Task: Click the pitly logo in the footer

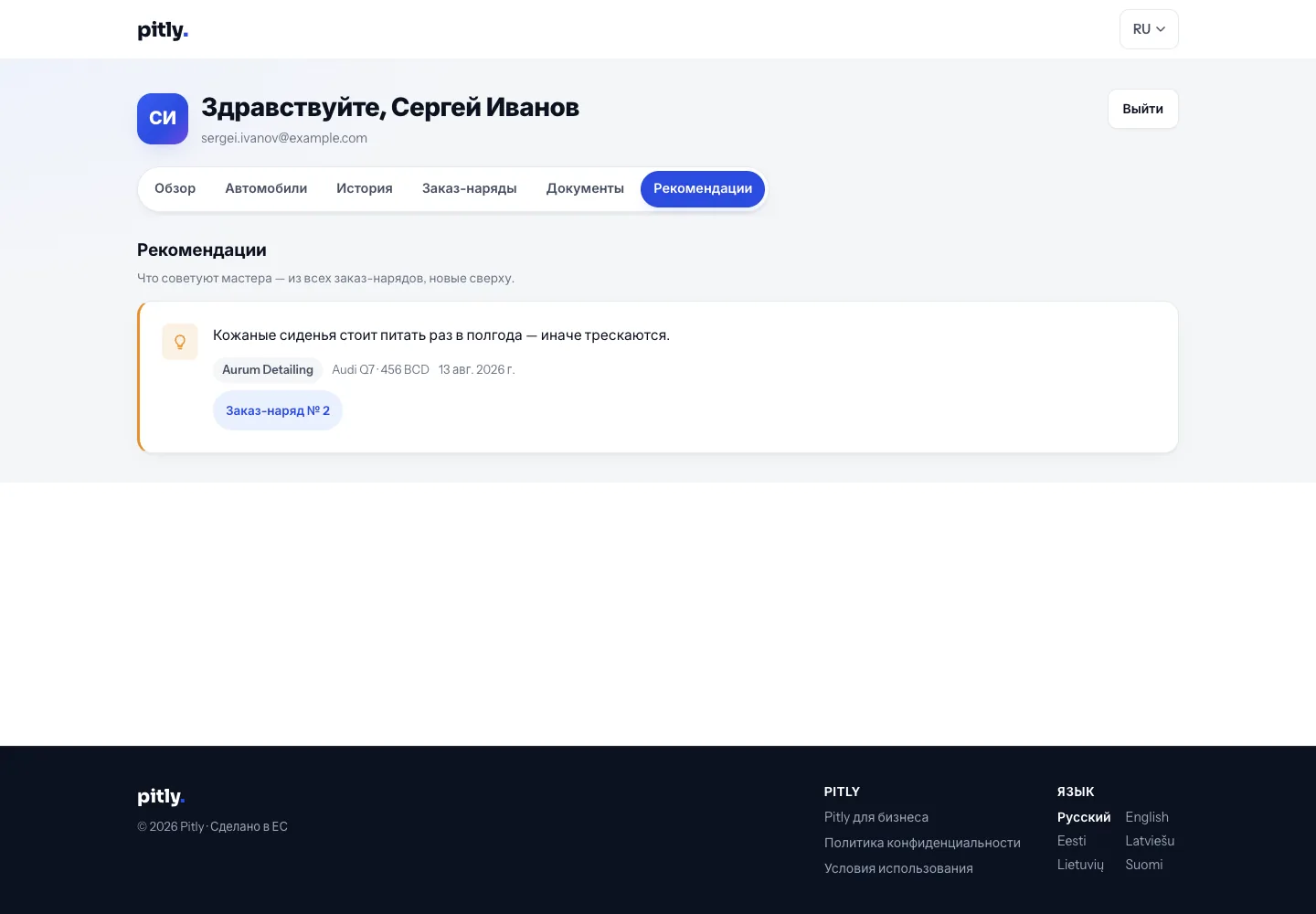Action: tap(161, 797)
